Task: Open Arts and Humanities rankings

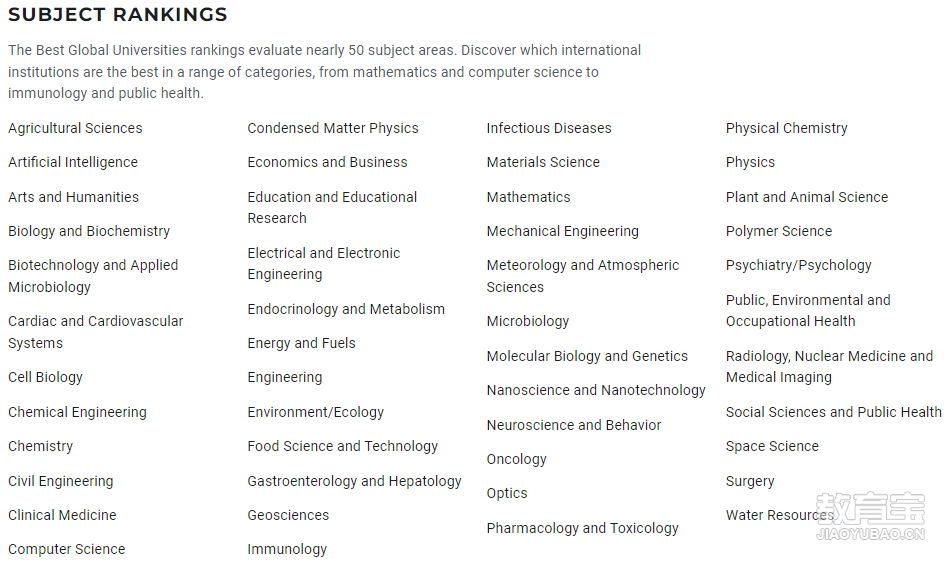Action: coord(74,197)
